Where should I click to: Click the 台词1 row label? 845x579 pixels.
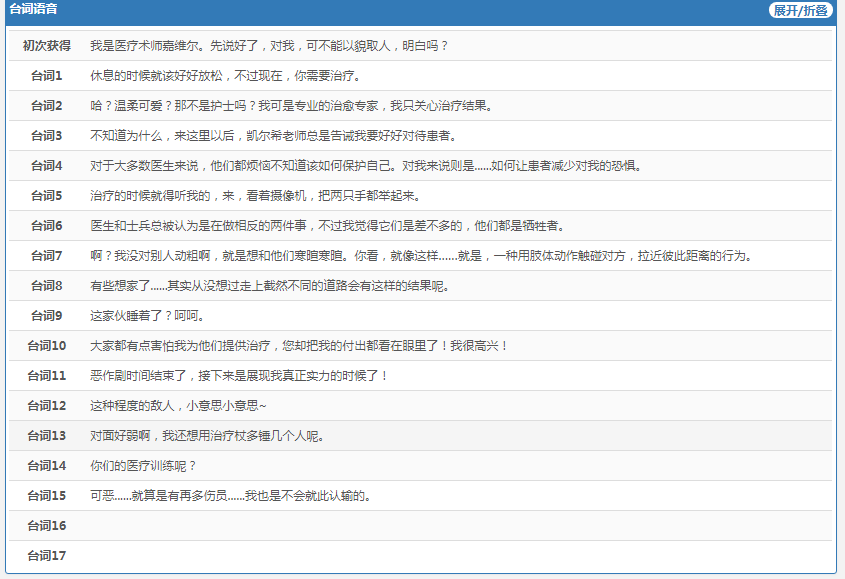(x=46, y=76)
